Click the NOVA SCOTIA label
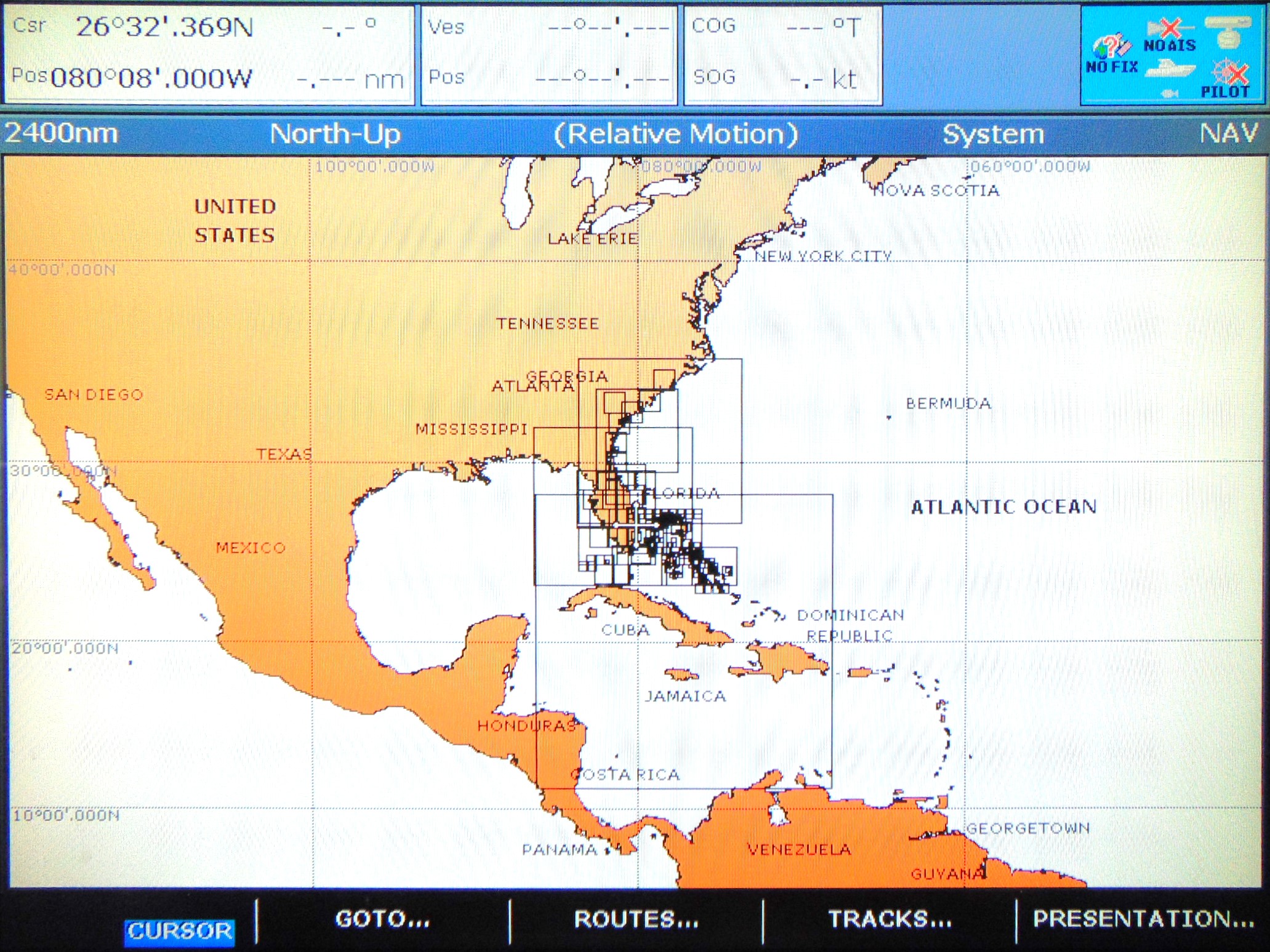This screenshot has height=952, width=1270. (936, 191)
